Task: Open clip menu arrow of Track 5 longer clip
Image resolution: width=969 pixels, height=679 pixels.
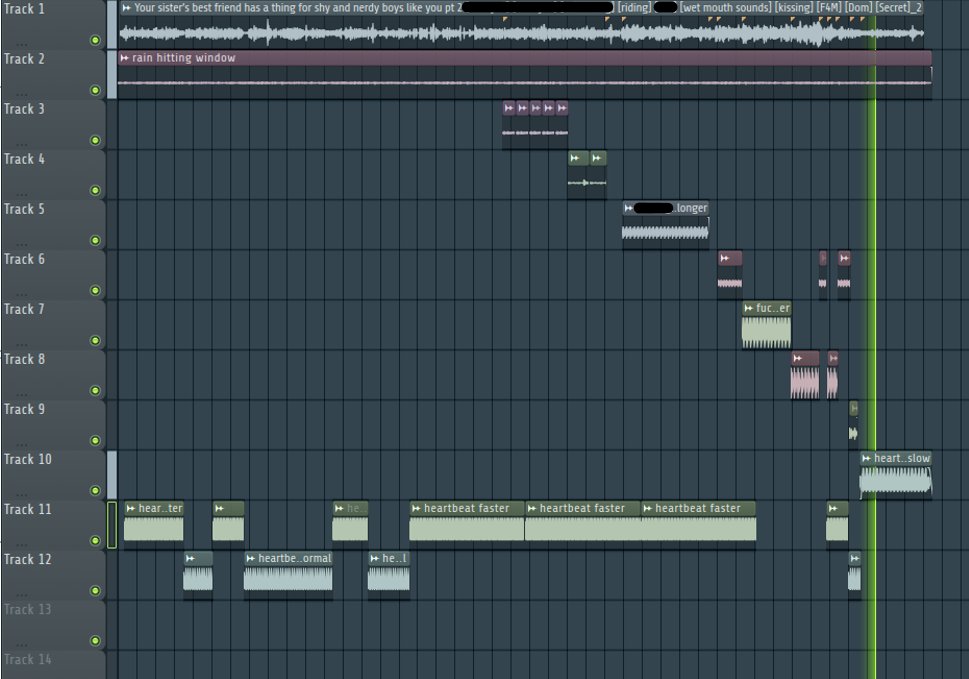Action: click(628, 208)
